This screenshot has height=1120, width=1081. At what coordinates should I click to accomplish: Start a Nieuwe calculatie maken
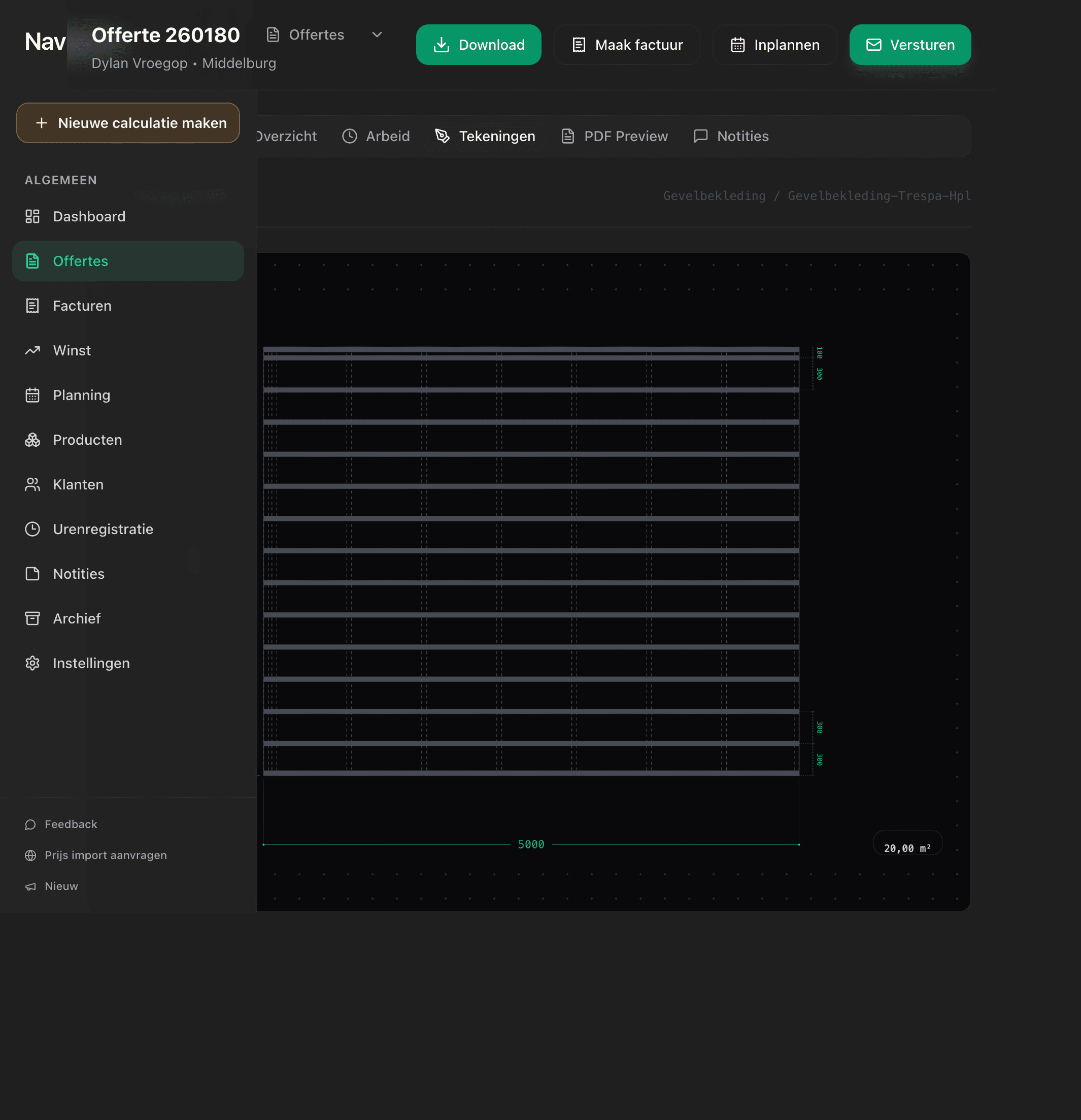coord(127,122)
